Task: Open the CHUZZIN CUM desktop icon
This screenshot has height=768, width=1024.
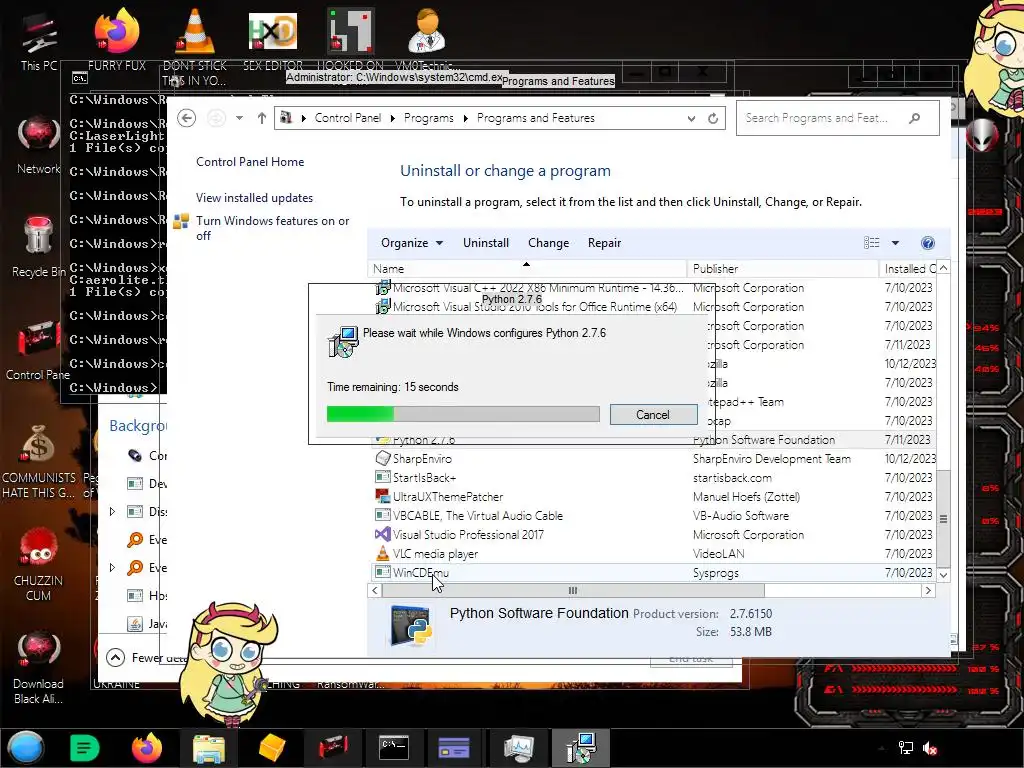Action: (x=39, y=565)
